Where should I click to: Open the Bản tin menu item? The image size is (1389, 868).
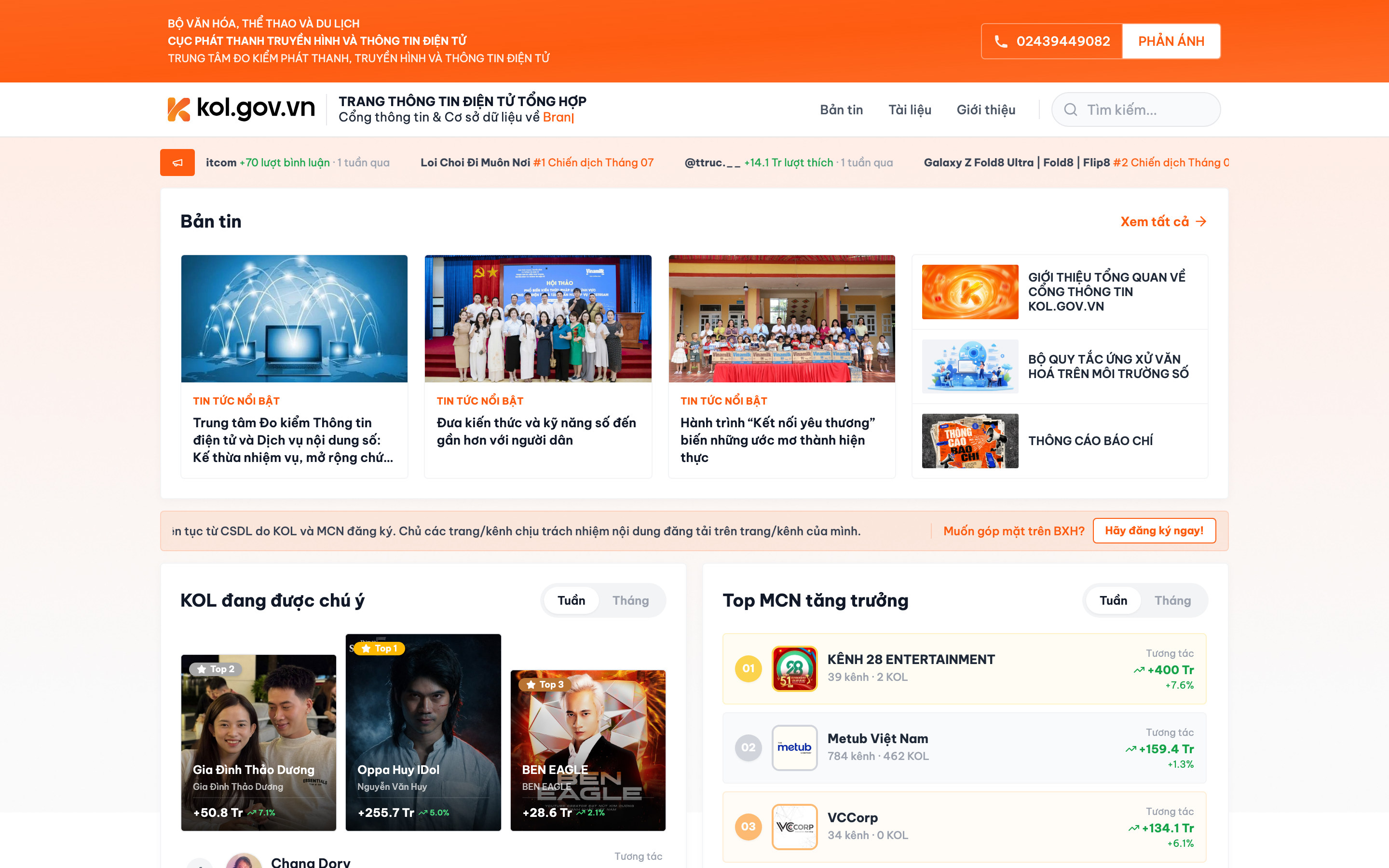(841, 109)
